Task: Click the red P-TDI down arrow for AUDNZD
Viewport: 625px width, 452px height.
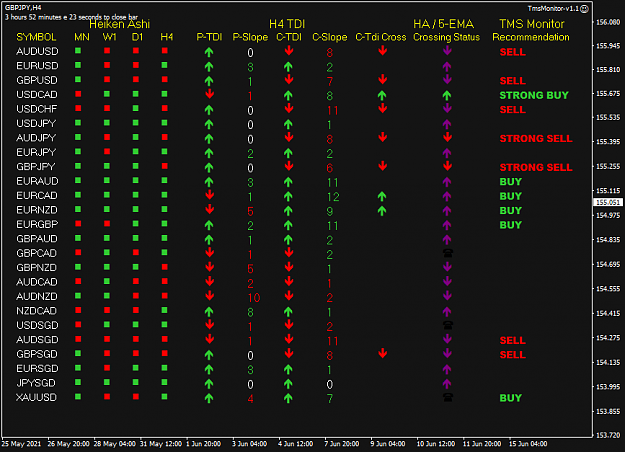Action: pyautogui.click(x=209, y=296)
